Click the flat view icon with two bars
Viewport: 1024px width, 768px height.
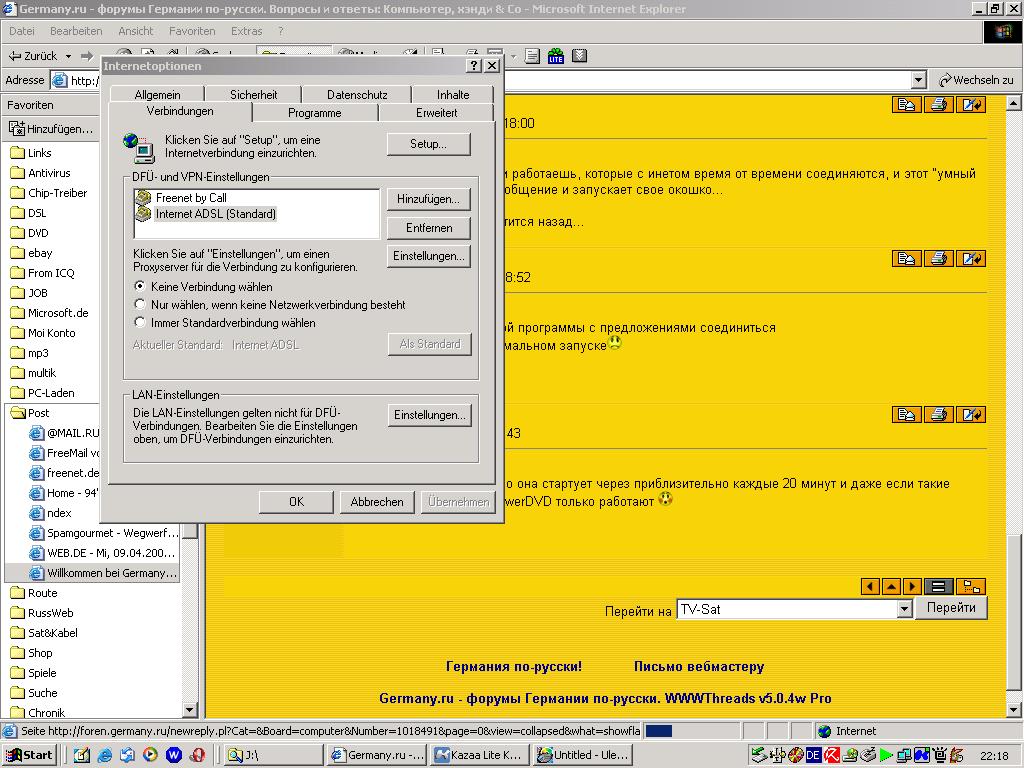[x=938, y=586]
